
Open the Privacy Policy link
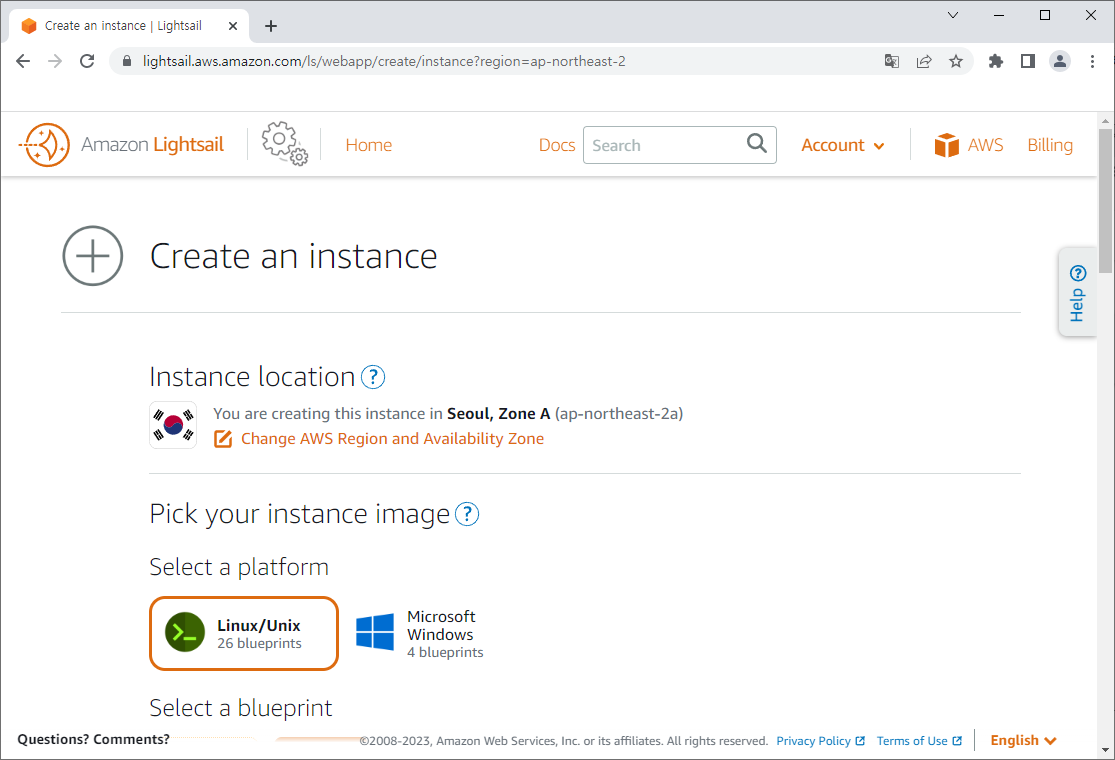point(821,741)
